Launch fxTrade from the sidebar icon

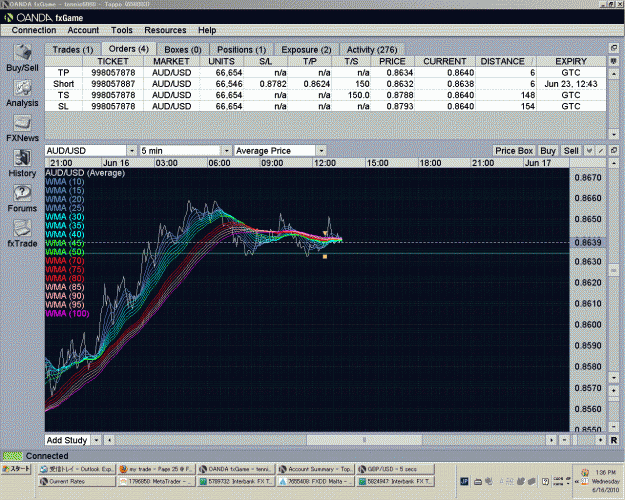click(x=22, y=228)
